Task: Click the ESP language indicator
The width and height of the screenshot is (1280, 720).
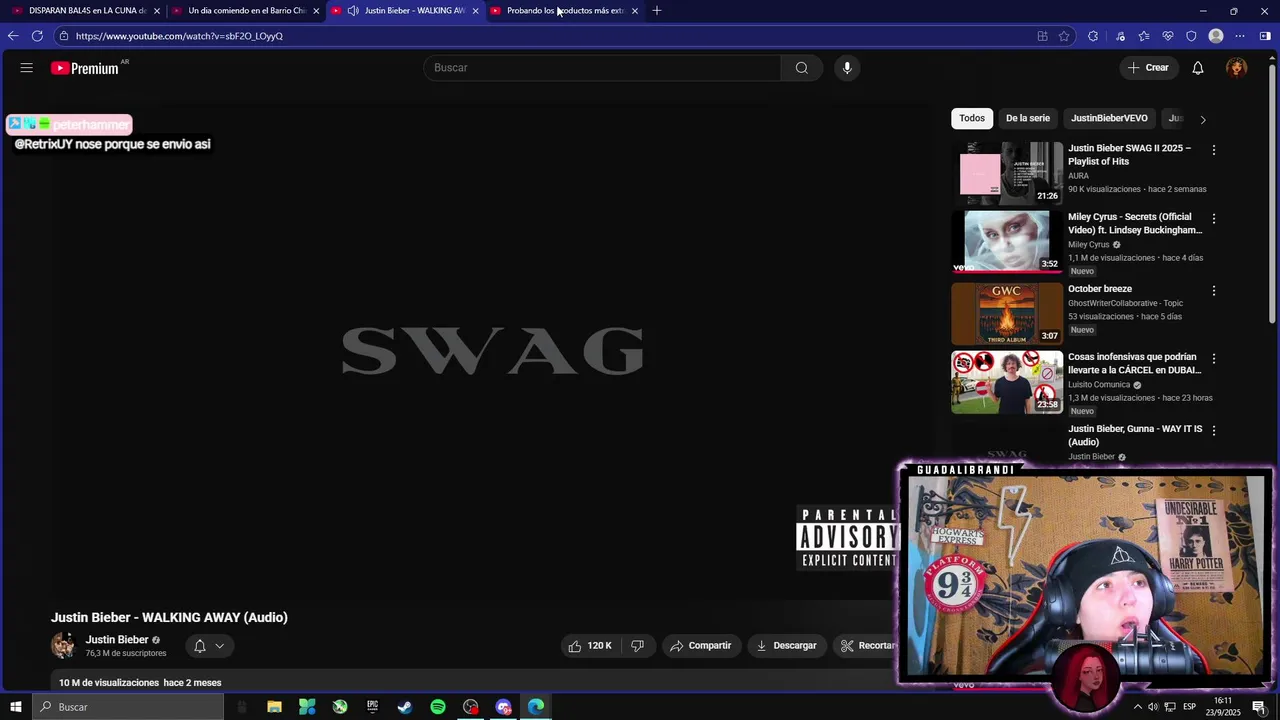Action: click(x=1190, y=707)
